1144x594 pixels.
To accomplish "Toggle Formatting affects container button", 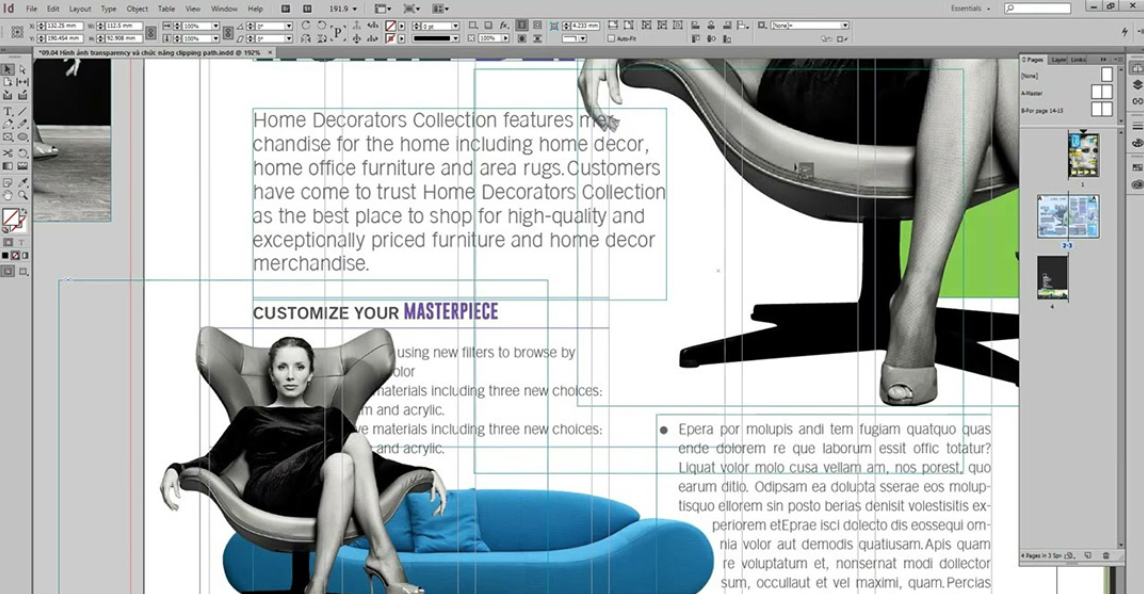I will click(7, 242).
